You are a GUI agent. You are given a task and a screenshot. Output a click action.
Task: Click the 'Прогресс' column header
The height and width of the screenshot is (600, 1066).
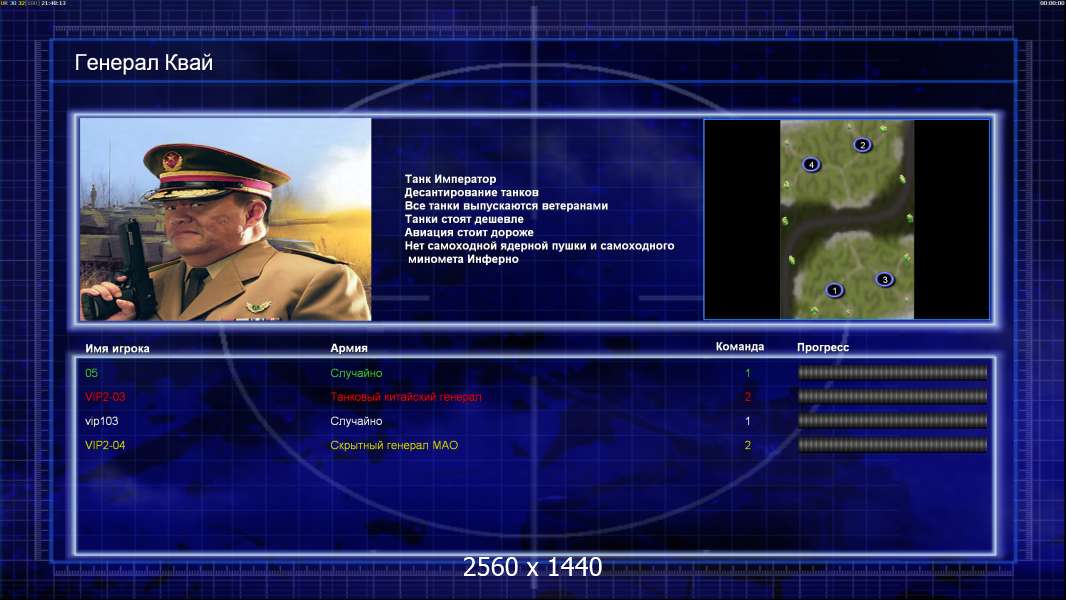(823, 347)
